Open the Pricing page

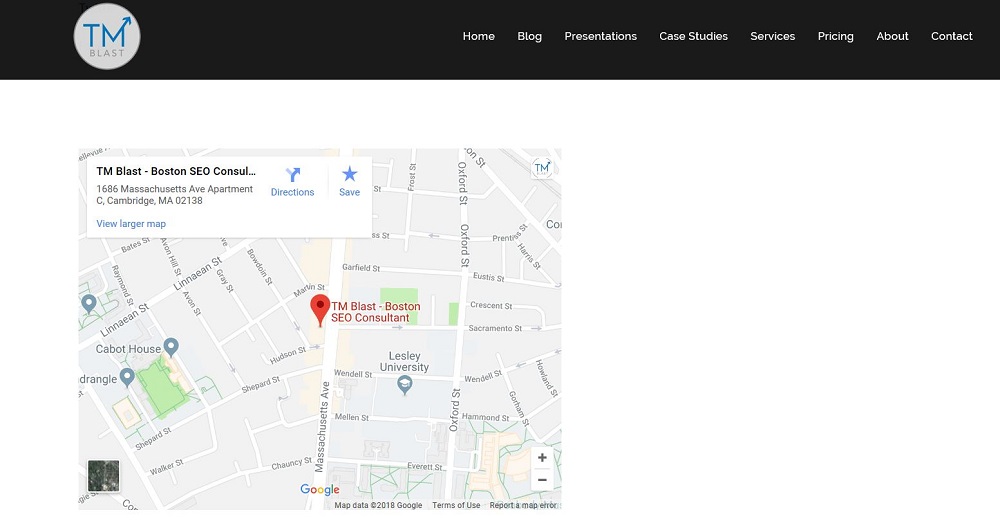coord(835,36)
